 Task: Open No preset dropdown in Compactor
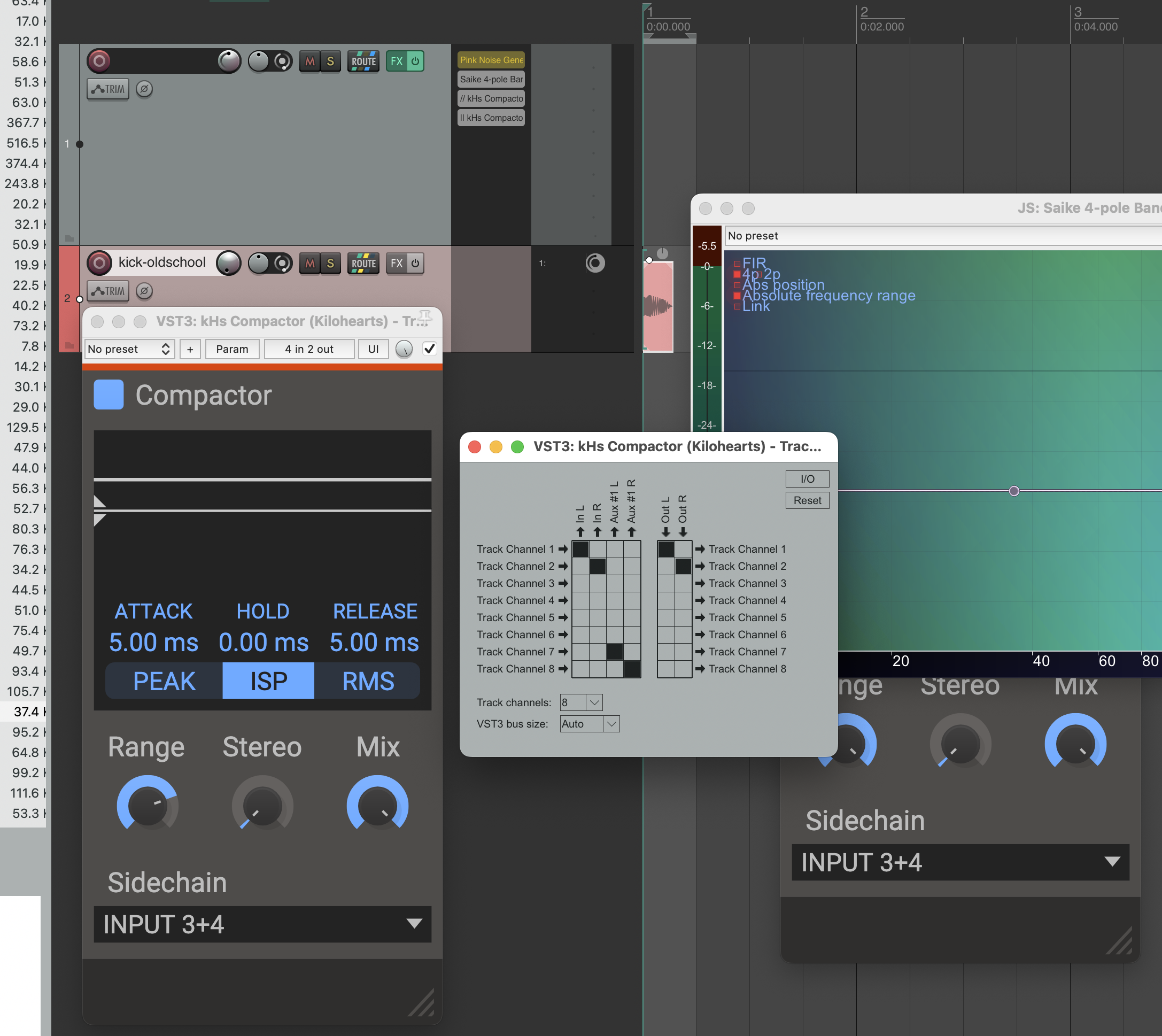coord(129,349)
